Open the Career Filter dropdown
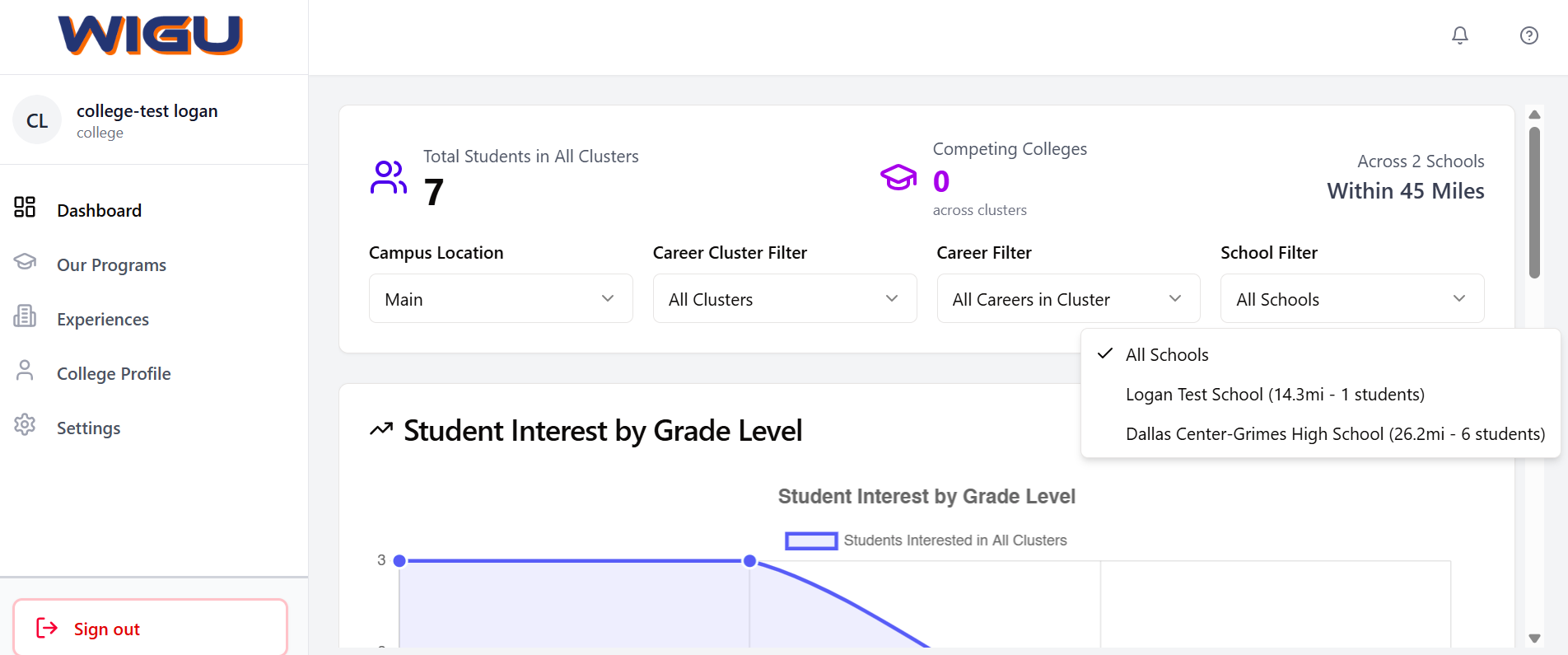1568x655 pixels. pyautogui.click(x=1068, y=298)
